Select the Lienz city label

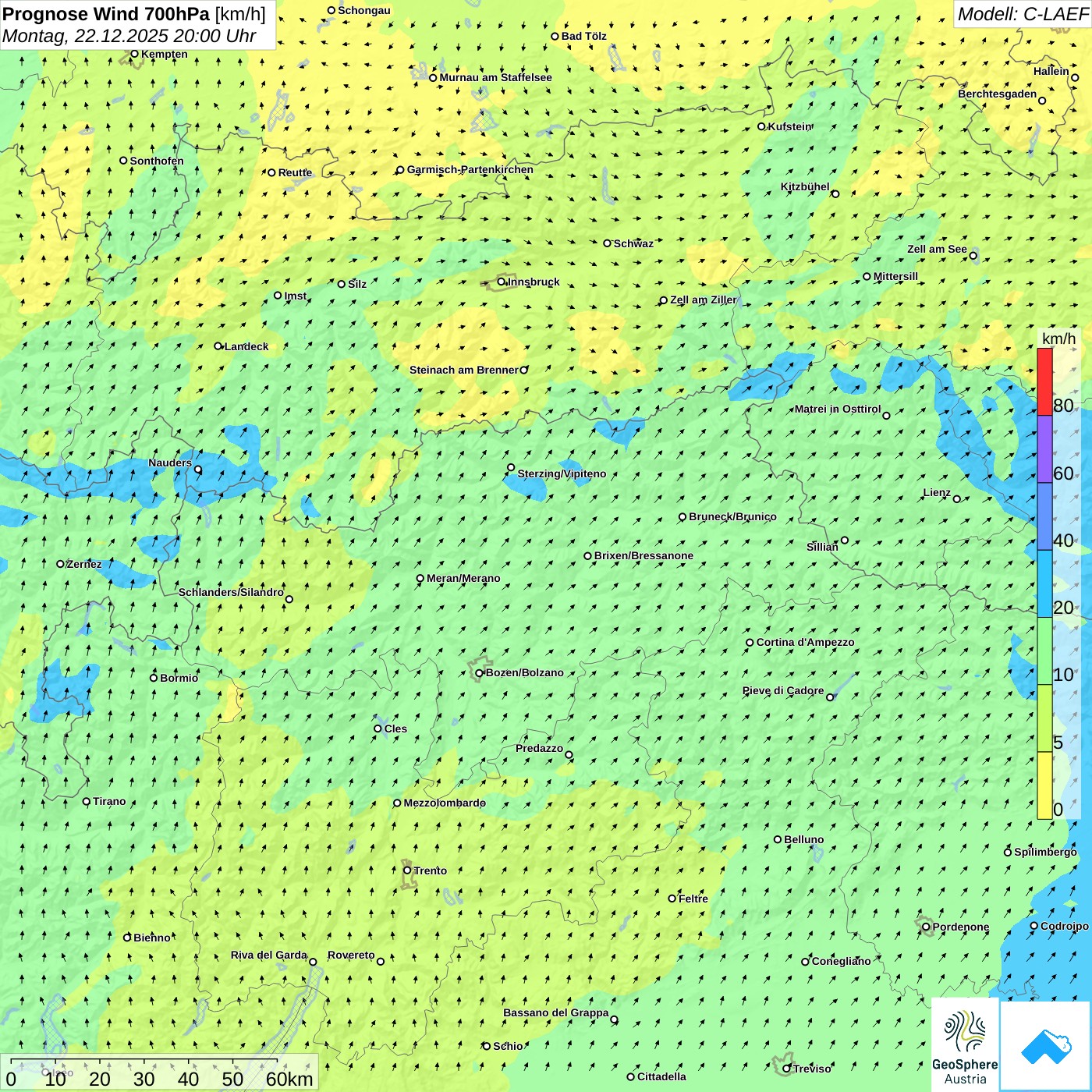pyautogui.click(x=937, y=493)
